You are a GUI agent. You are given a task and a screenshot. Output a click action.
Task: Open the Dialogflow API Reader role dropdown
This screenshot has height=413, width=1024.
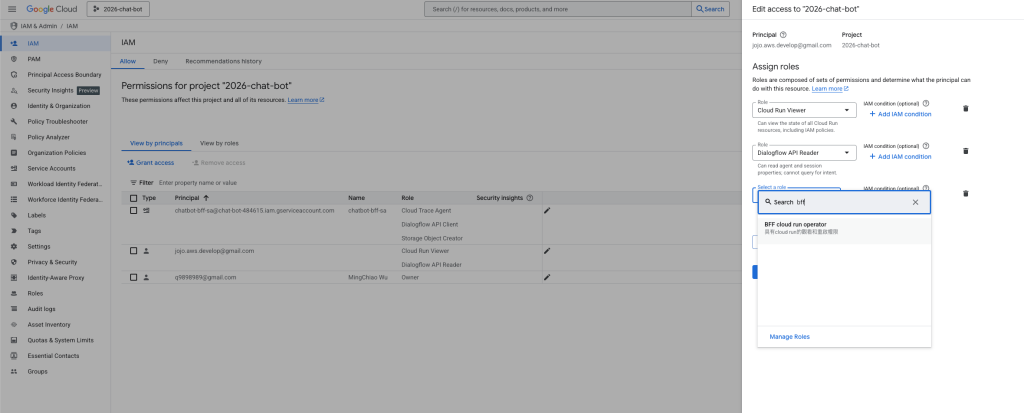804,153
